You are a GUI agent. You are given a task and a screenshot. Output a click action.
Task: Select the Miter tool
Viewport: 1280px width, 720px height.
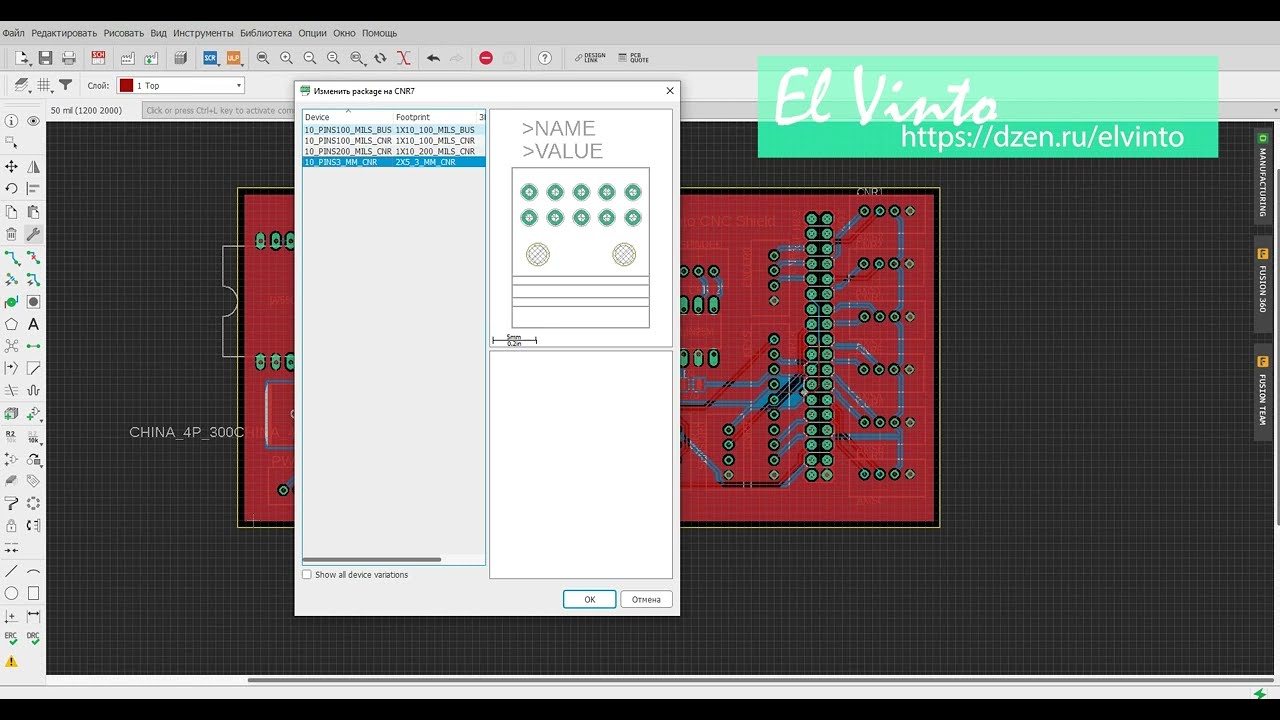(33, 368)
